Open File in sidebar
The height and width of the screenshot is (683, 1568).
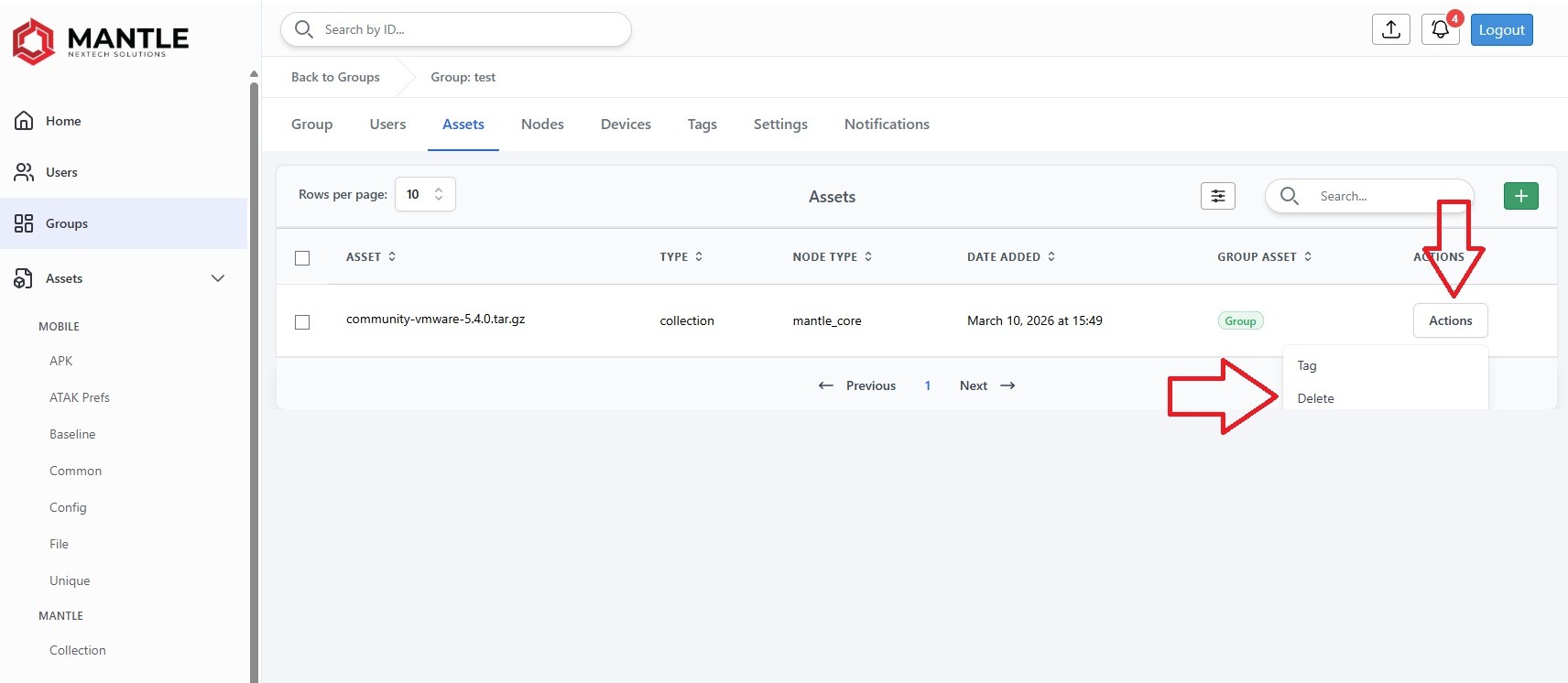coord(59,544)
